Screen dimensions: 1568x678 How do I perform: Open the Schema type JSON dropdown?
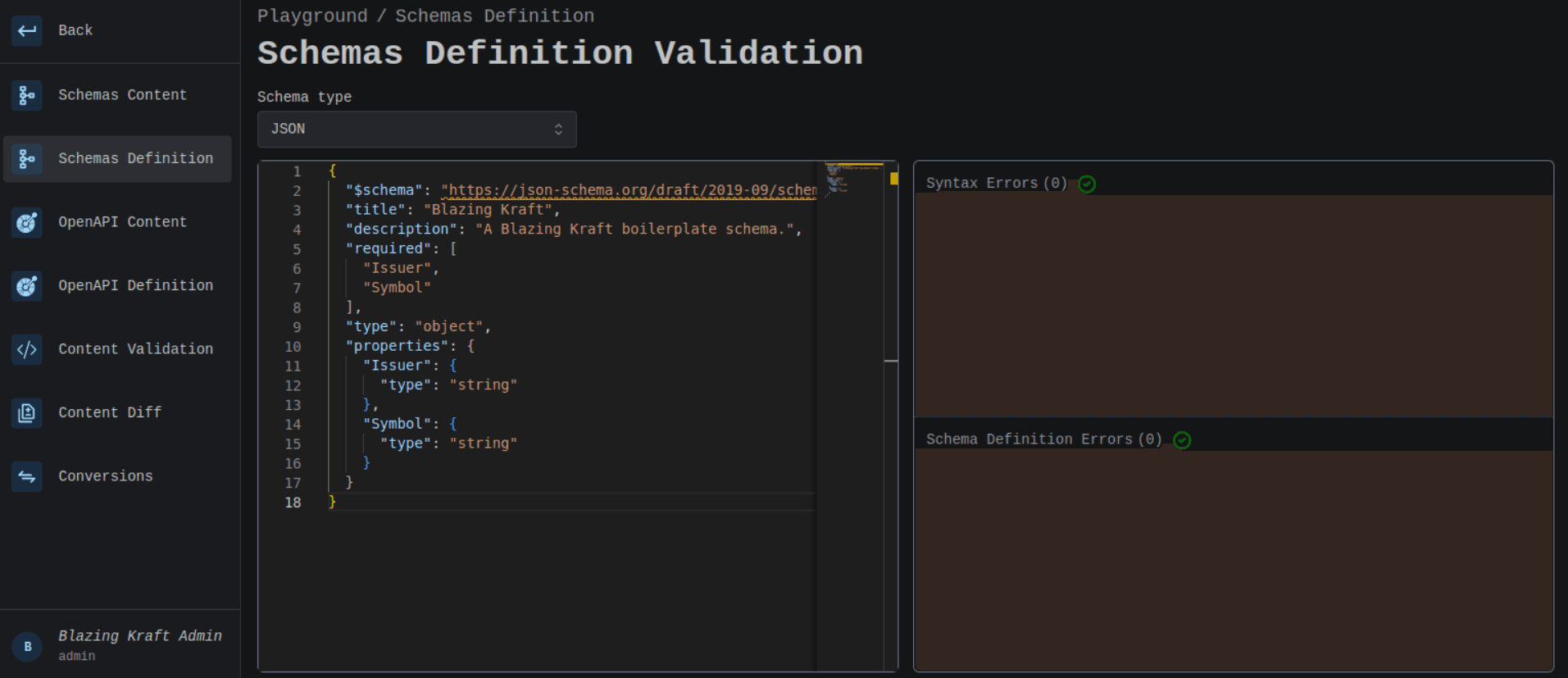coord(416,129)
